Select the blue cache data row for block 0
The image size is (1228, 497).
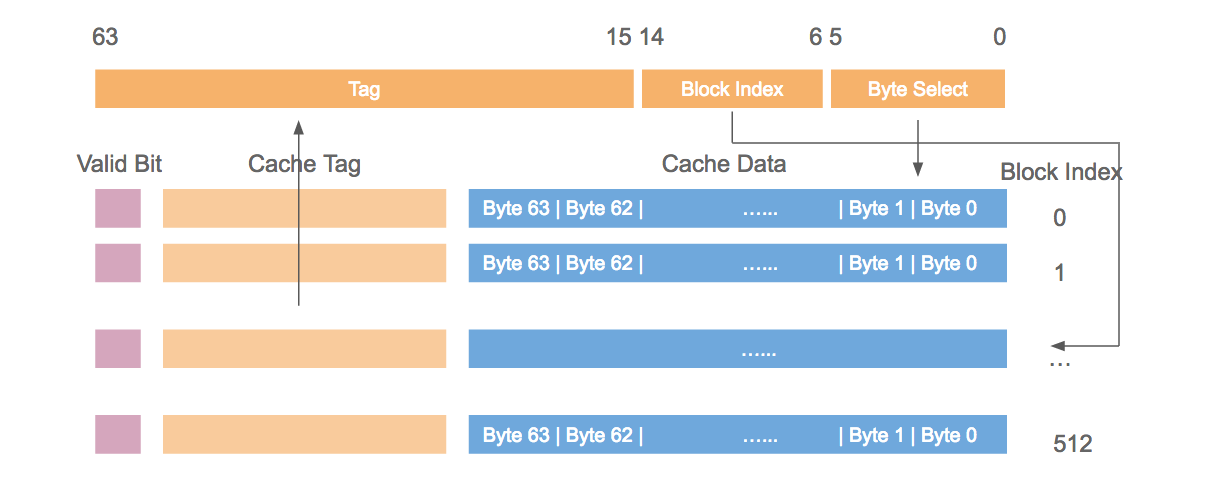738,209
